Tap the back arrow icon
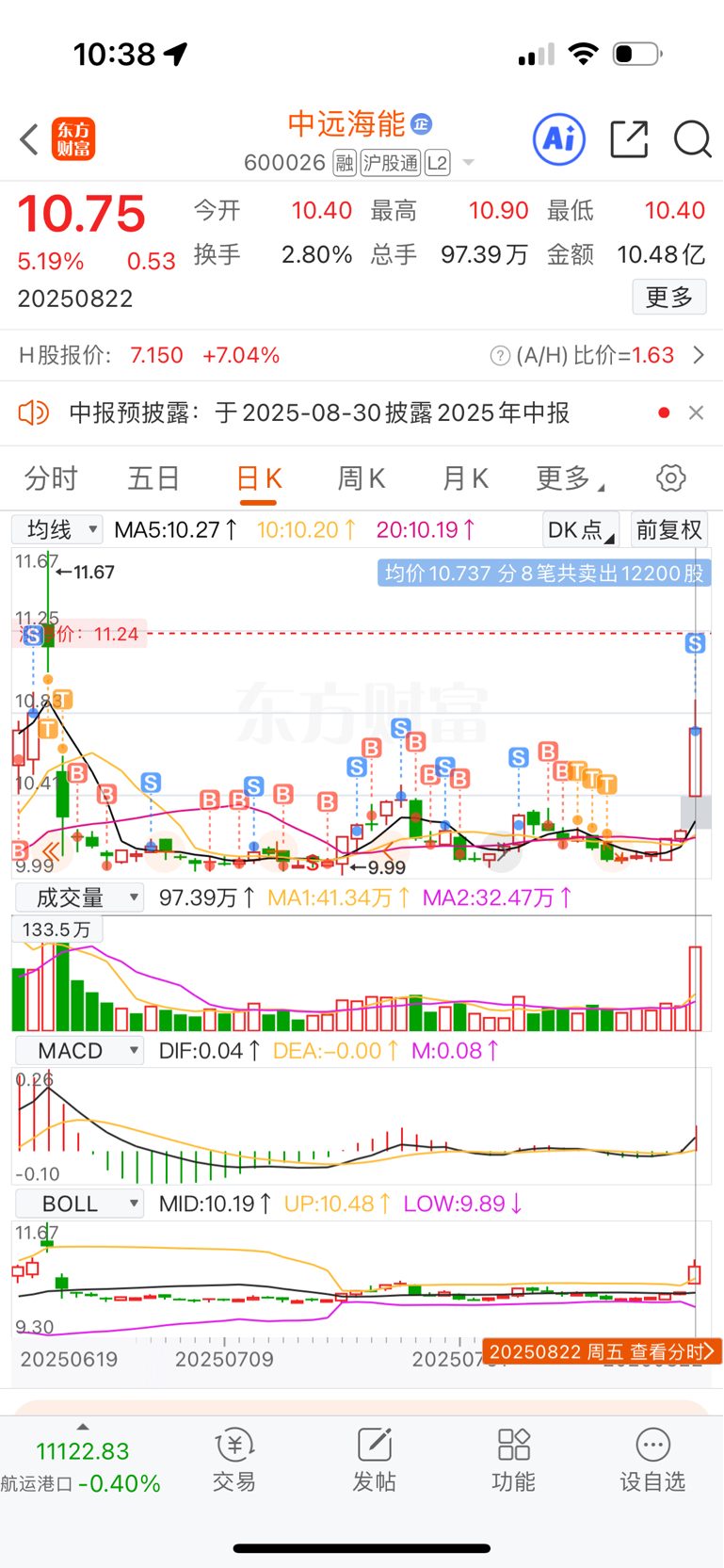The width and height of the screenshot is (724, 1568). coord(29,139)
